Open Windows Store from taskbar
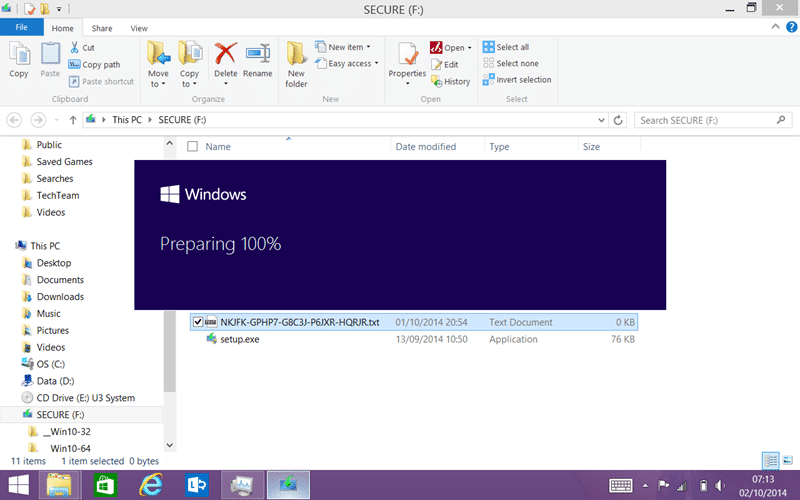This screenshot has height=500, width=800. pyautogui.click(x=105, y=485)
